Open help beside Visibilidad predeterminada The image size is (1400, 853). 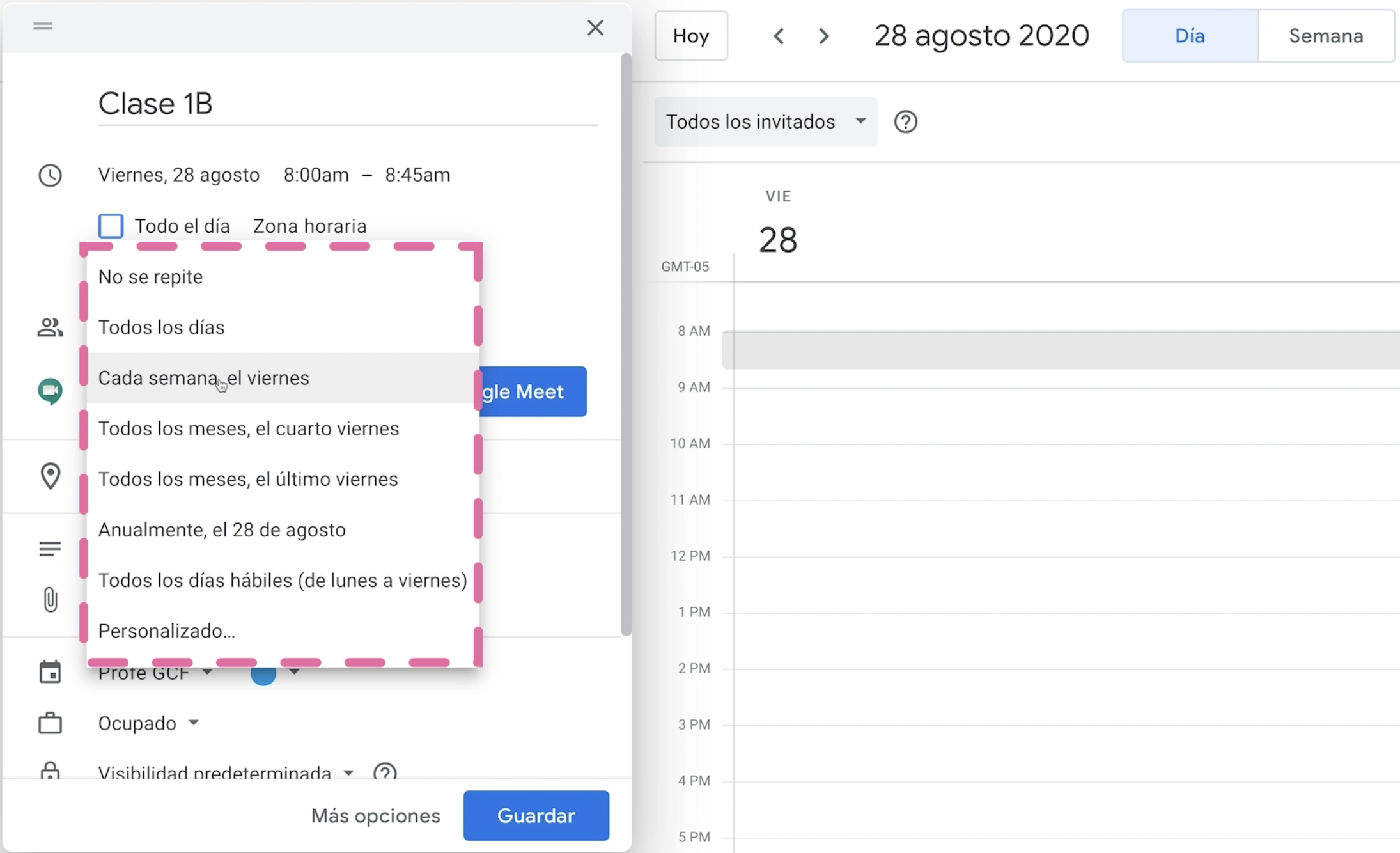(385, 772)
